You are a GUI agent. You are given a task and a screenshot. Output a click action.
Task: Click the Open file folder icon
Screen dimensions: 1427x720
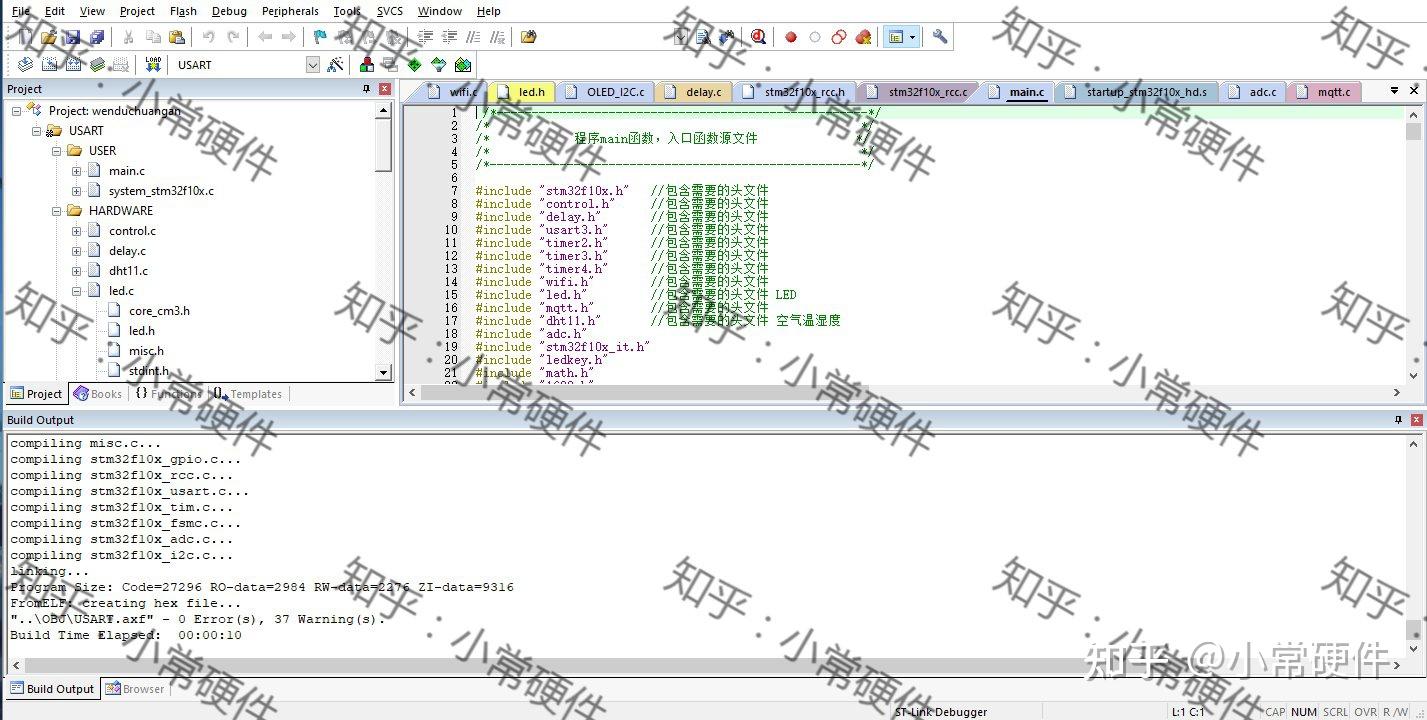click(x=49, y=37)
